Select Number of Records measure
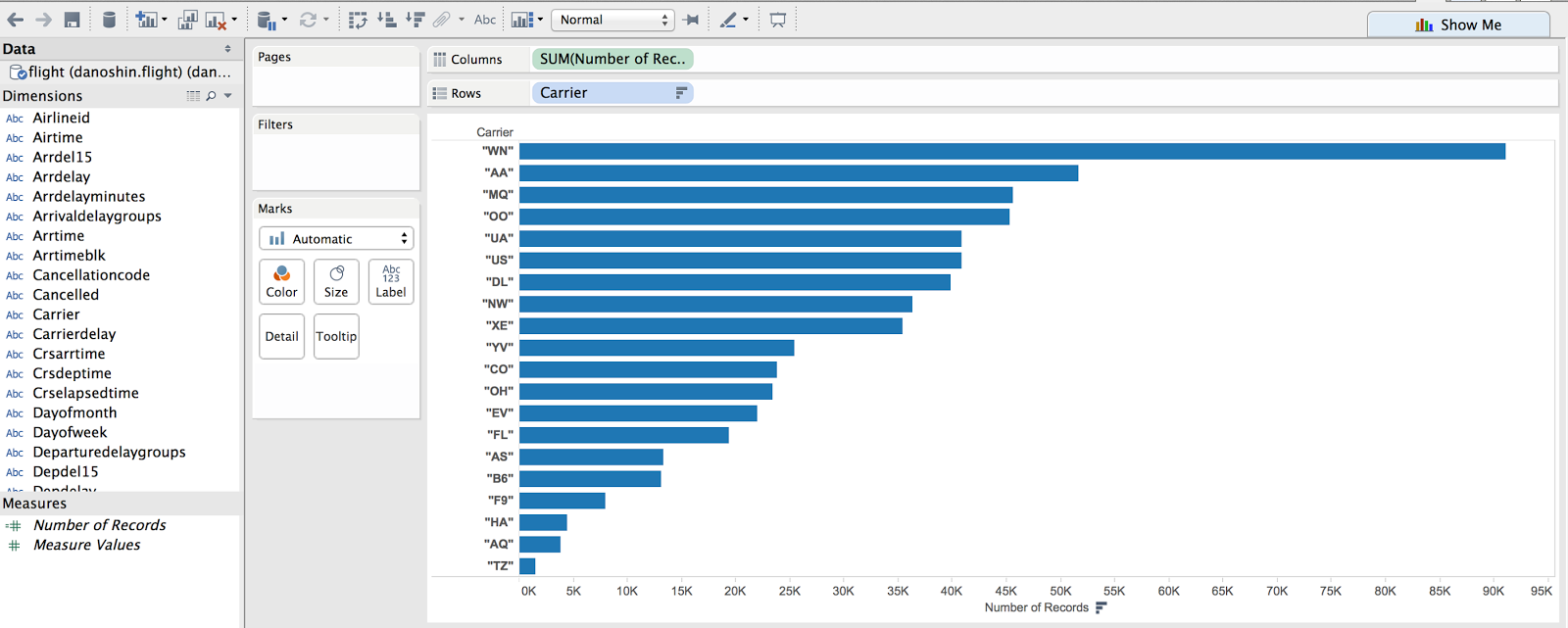 (99, 525)
